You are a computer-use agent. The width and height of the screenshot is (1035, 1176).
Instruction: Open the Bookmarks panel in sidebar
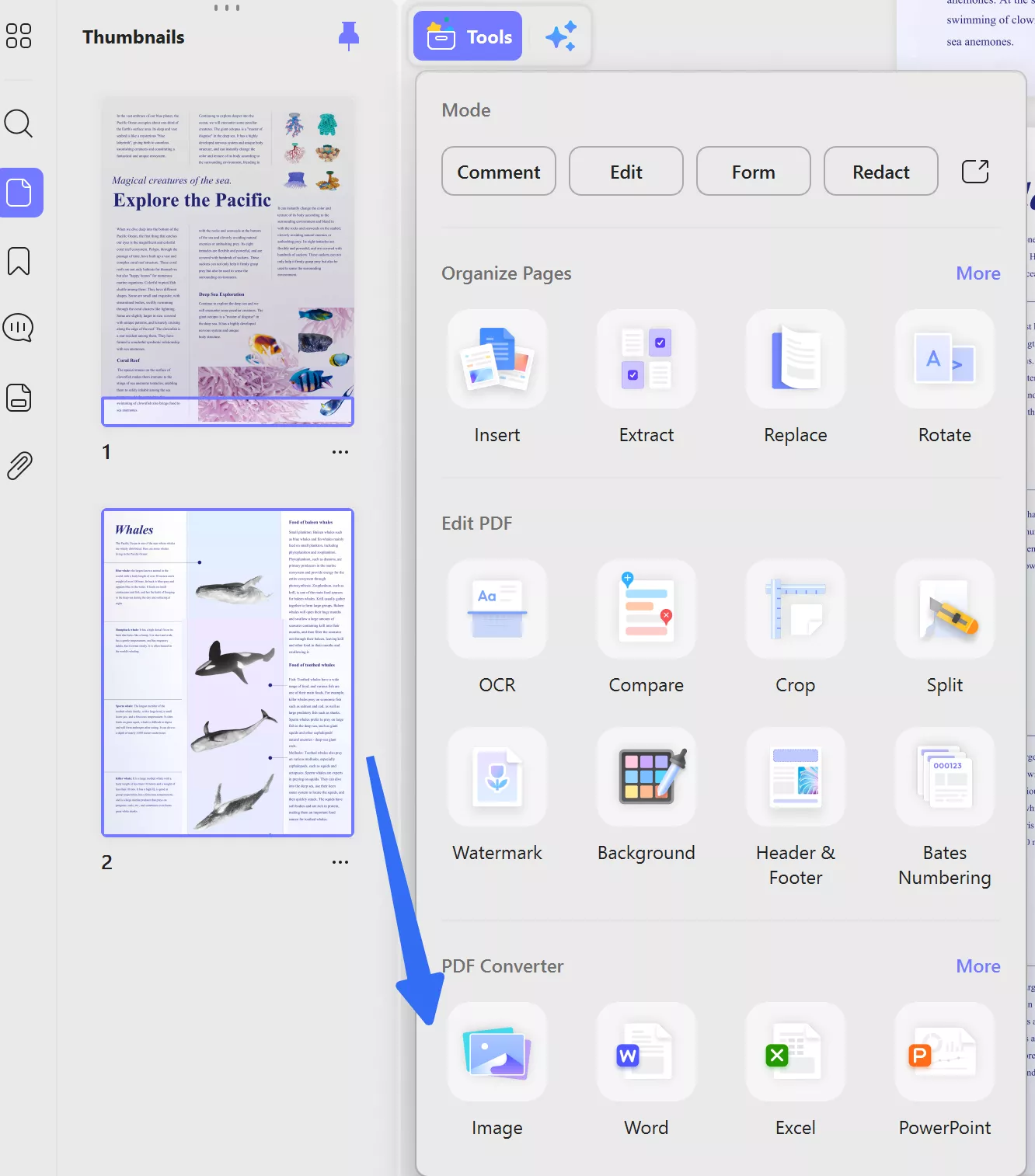click(19, 261)
